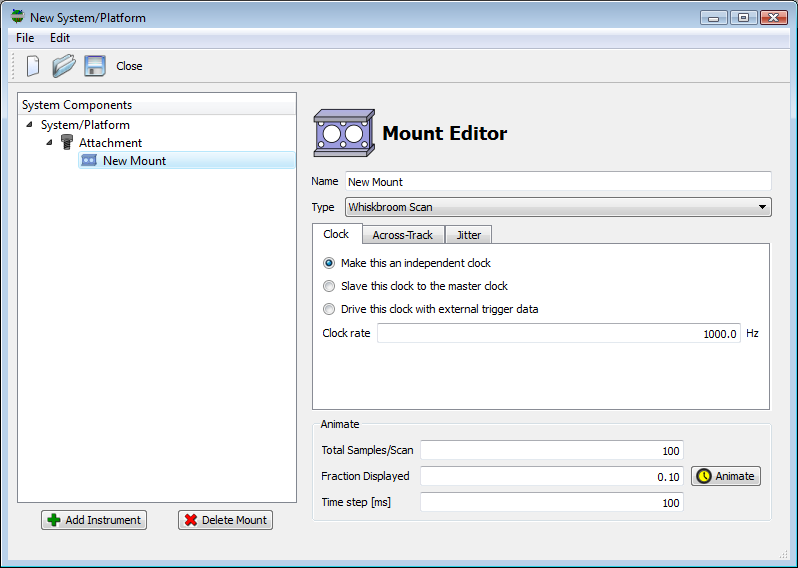Click the application icon in title bar
Viewport: 798px width, 568px height.
17,17
